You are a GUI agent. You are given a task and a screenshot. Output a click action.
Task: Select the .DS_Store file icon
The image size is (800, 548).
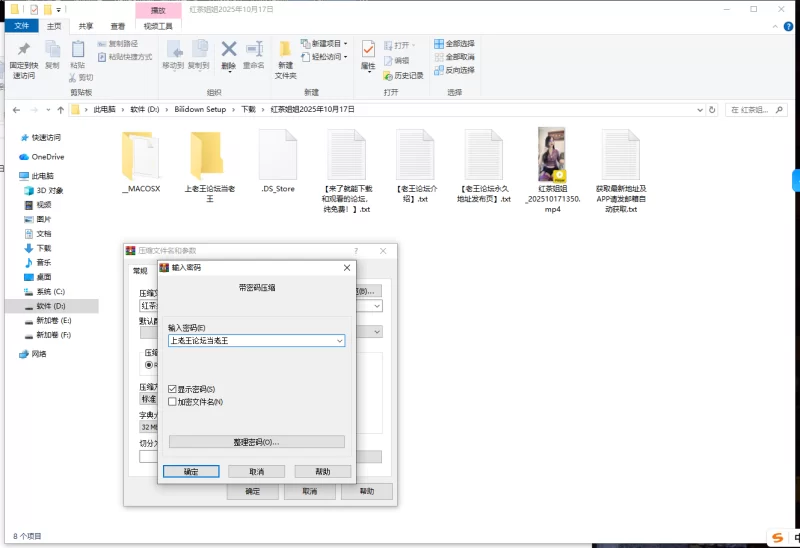[x=277, y=155]
